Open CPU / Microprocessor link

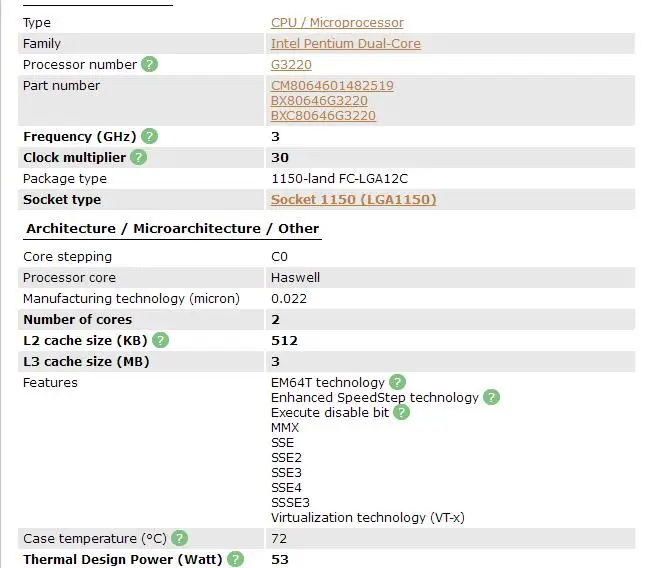(337, 23)
